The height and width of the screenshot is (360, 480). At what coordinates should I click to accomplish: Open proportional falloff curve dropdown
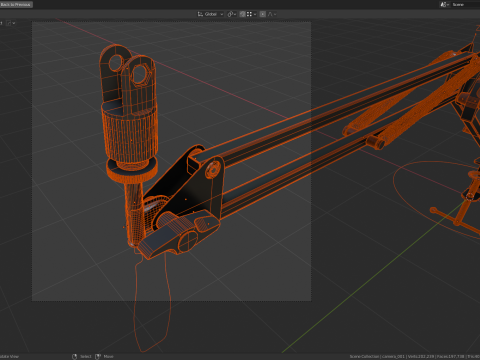tap(272, 14)
